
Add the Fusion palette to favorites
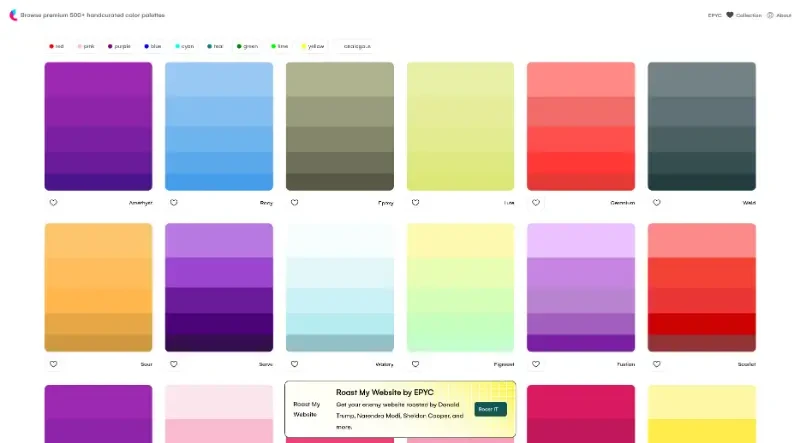click(x=536, y=364)
